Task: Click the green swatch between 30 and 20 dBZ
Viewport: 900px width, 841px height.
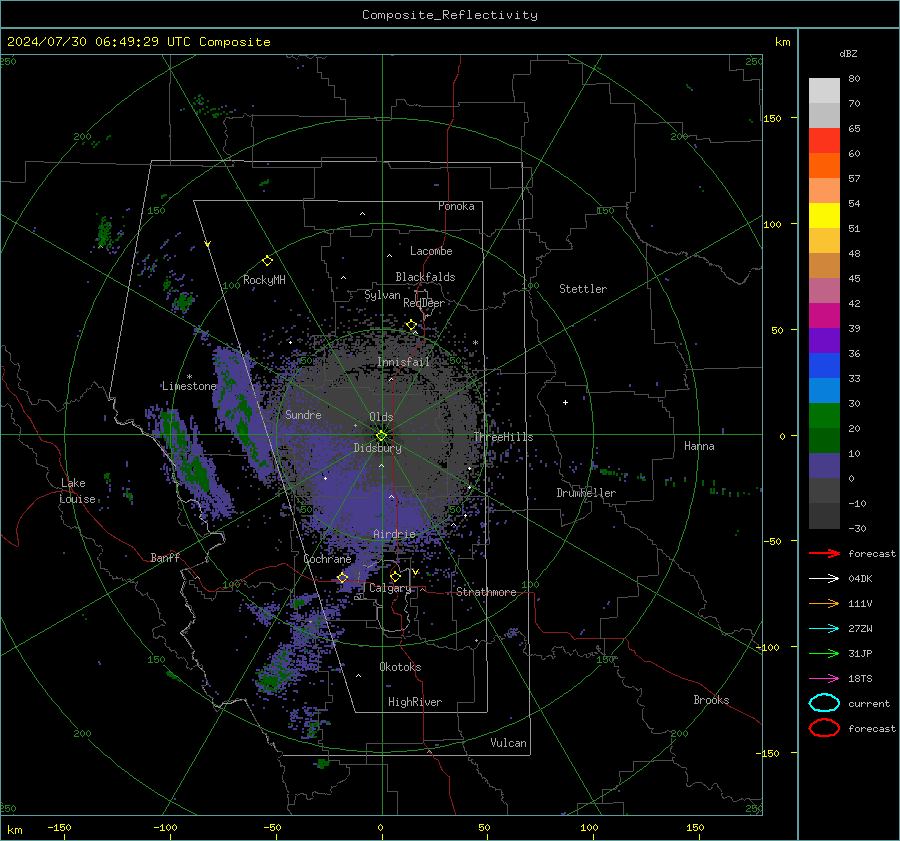Action: tap(824, 416)
